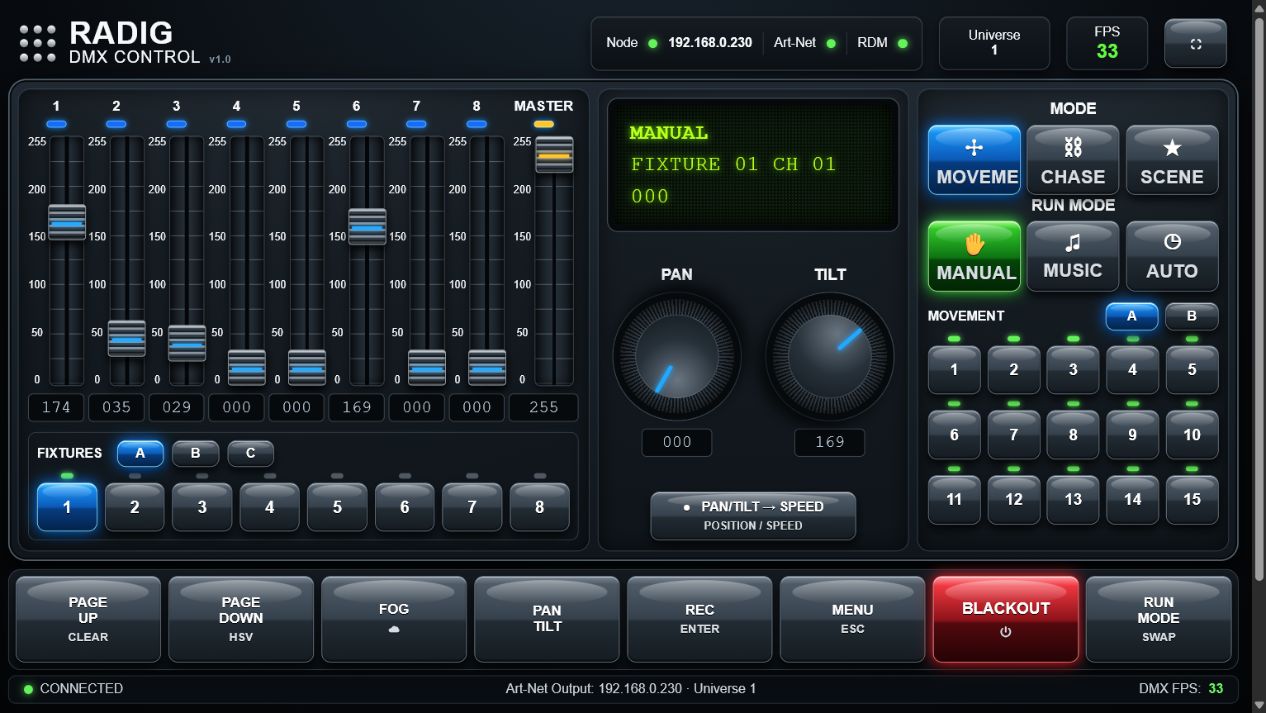The width and height of the screenshot is (1266, 713).
Task: Select fixture button 3
Action: [x=202, y=507]
